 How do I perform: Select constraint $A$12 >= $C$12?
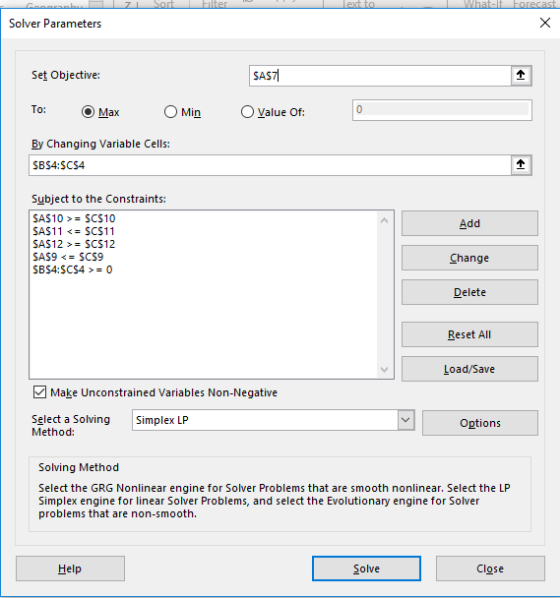74,244
